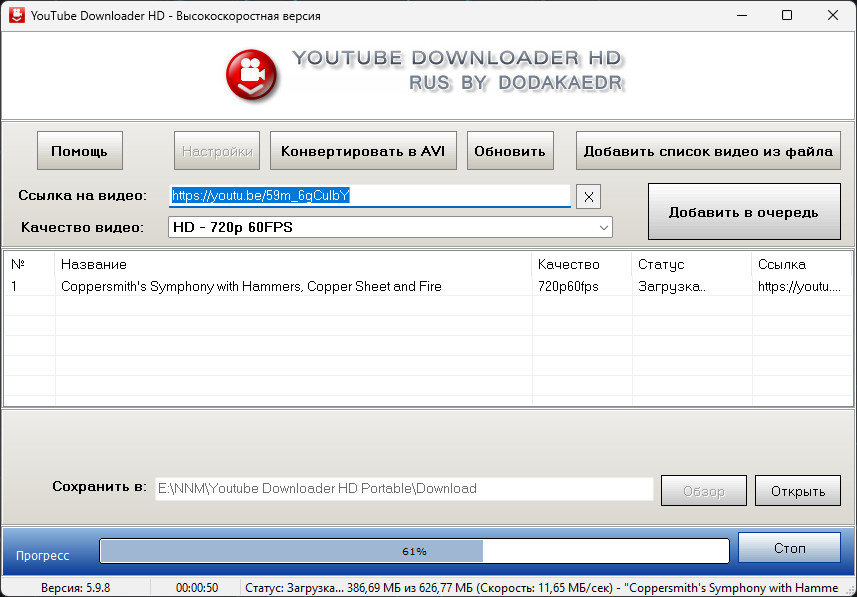Click row number 1 cell

click(14, 286)
